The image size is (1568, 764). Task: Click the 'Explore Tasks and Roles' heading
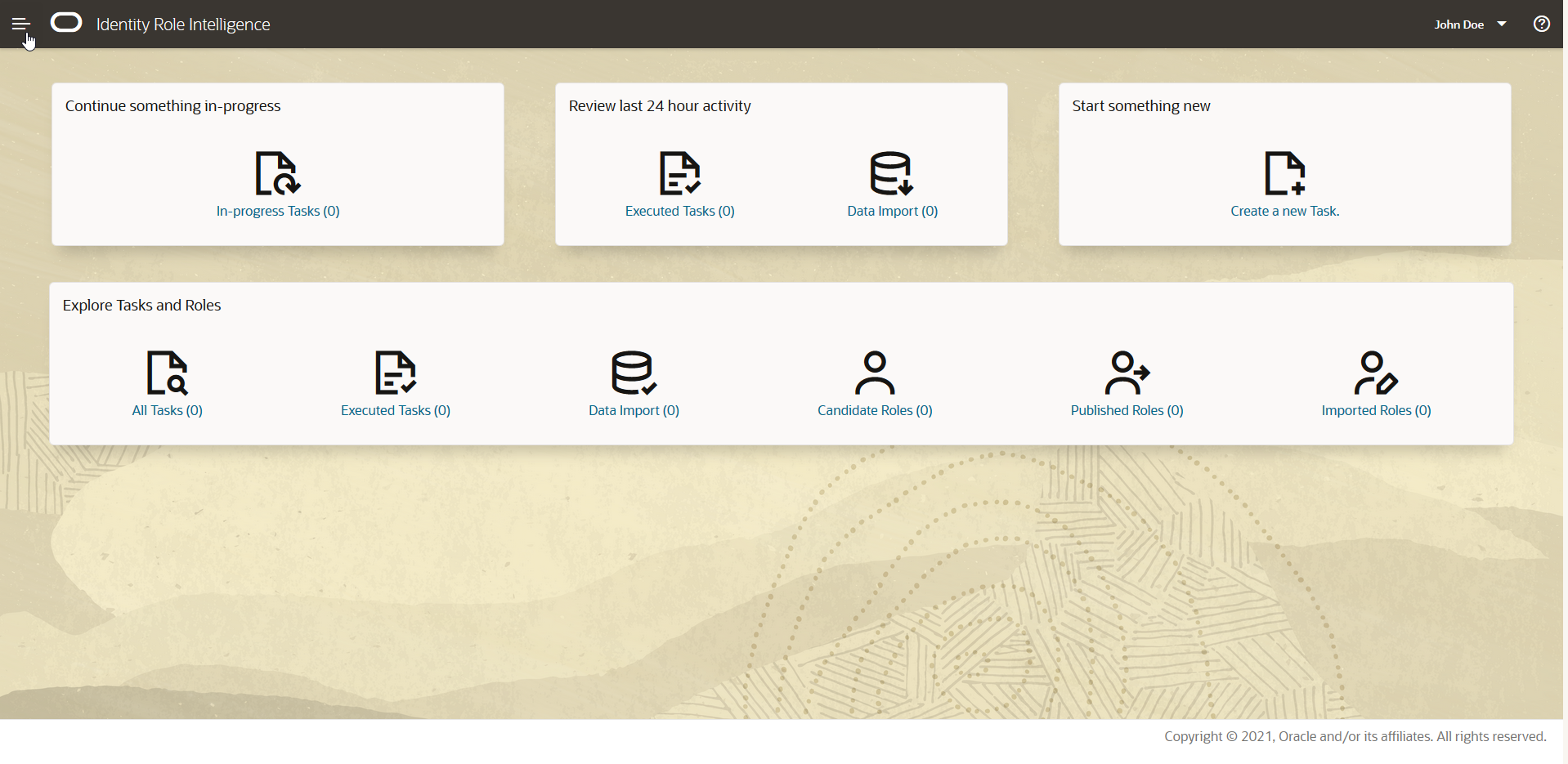[x=142, y=306]
